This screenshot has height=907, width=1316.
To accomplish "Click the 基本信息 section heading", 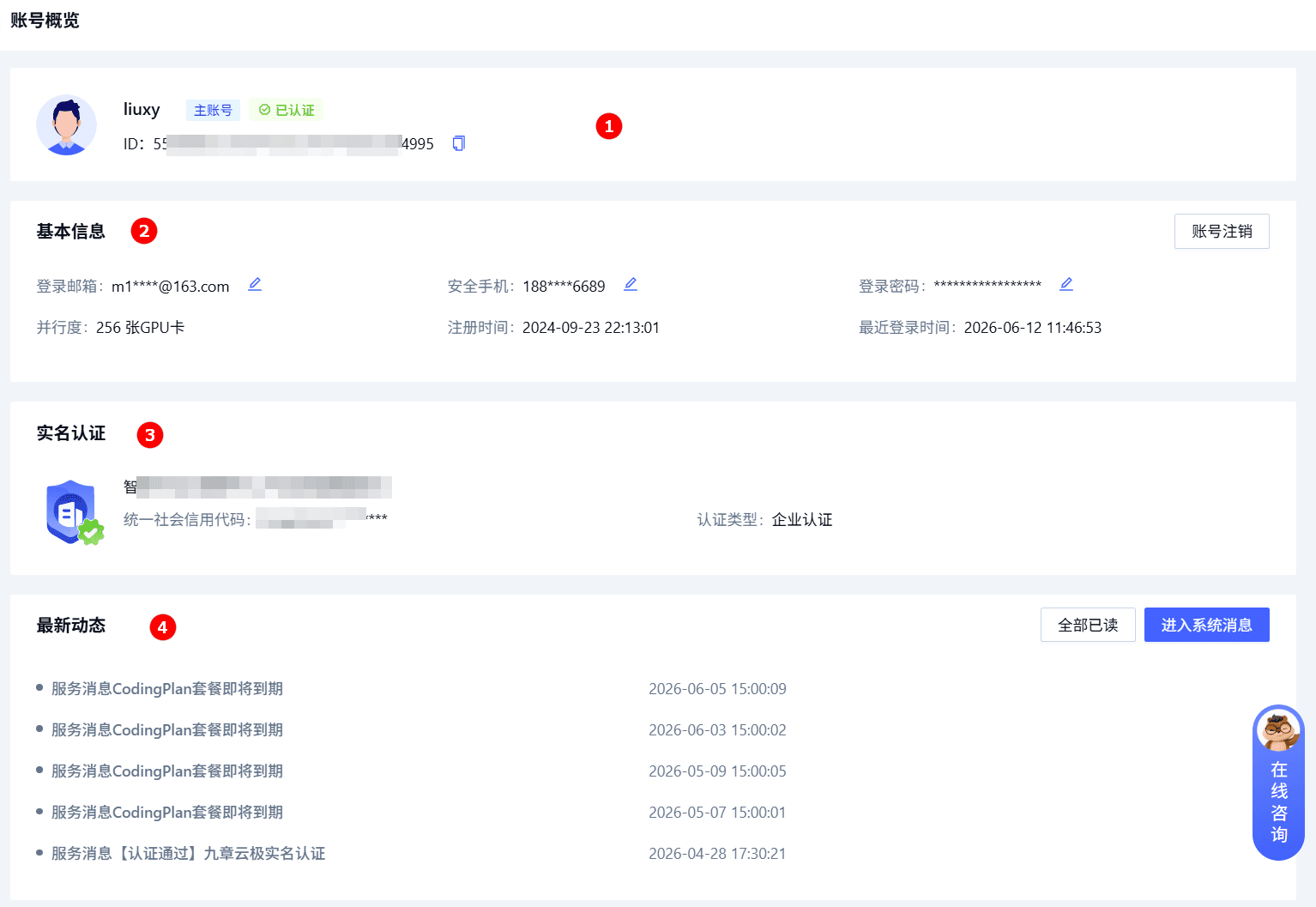I will [70, 231].
